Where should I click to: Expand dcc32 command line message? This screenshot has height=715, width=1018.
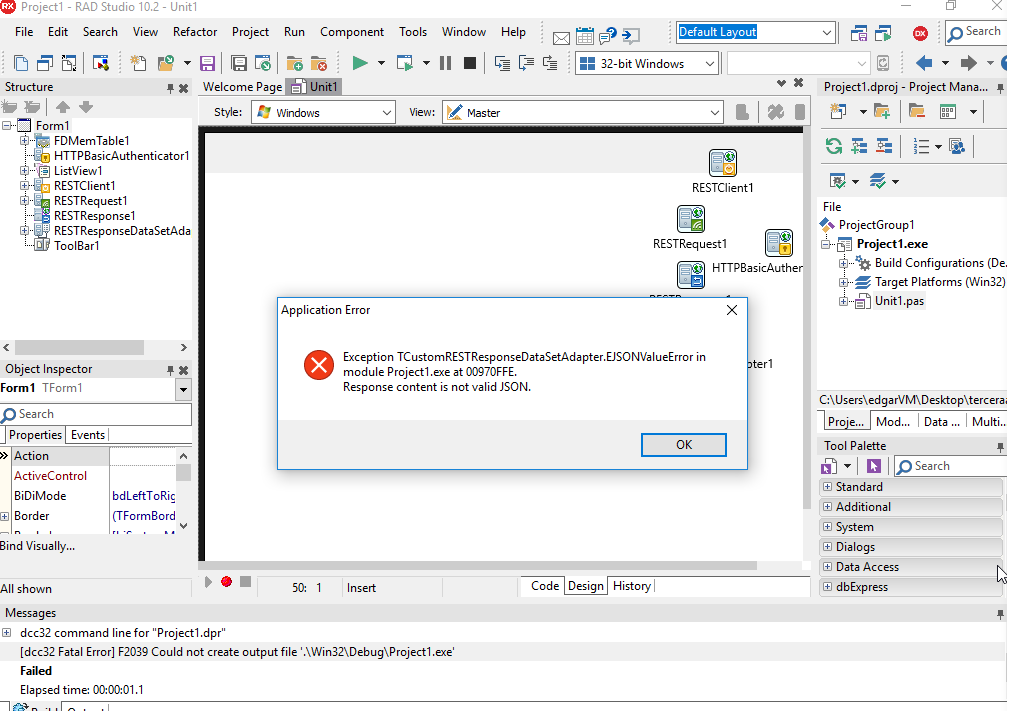coord(6,633)
